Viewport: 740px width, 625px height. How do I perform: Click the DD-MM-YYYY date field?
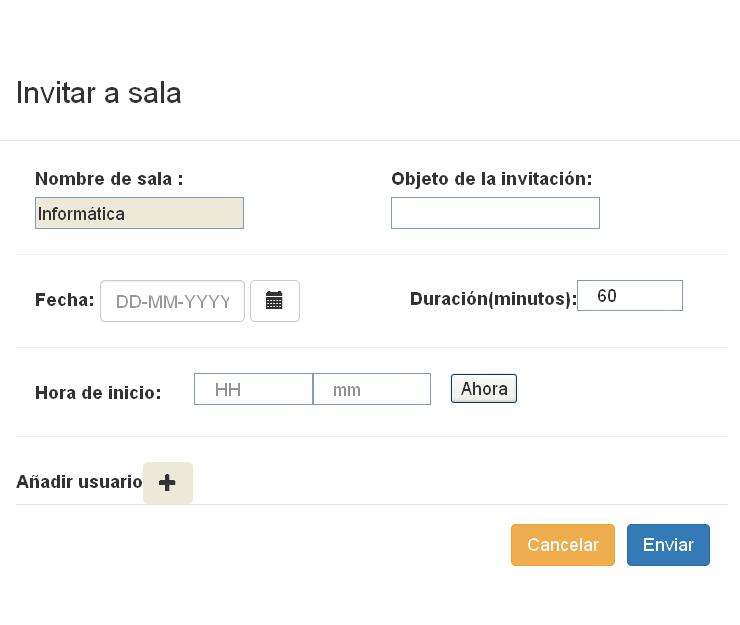(172, 301)
